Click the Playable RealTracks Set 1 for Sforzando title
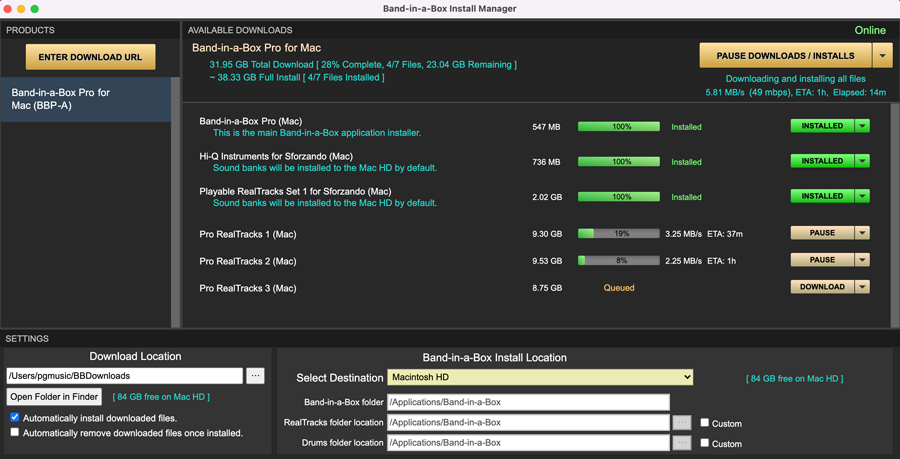Viewport: 900px width, 459px height. click(295, 191)
